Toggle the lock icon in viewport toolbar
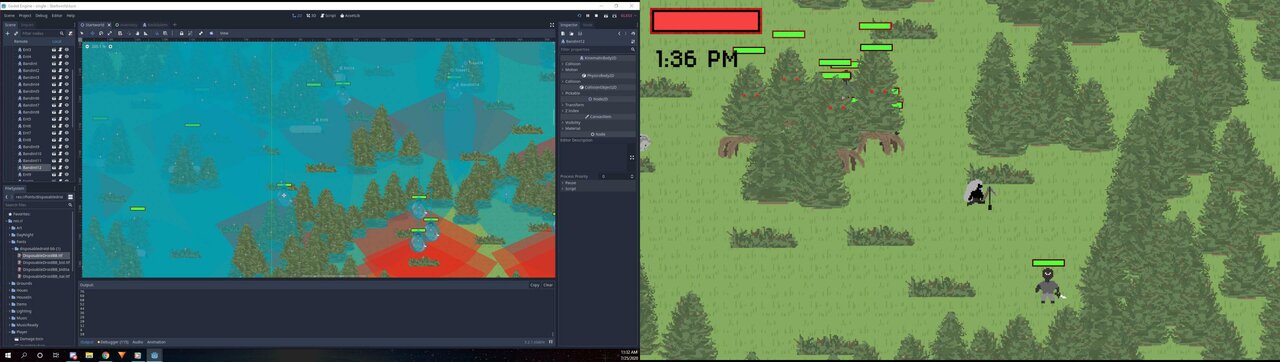Screen dimensions: 1280x362 click(x=182, y=33)
